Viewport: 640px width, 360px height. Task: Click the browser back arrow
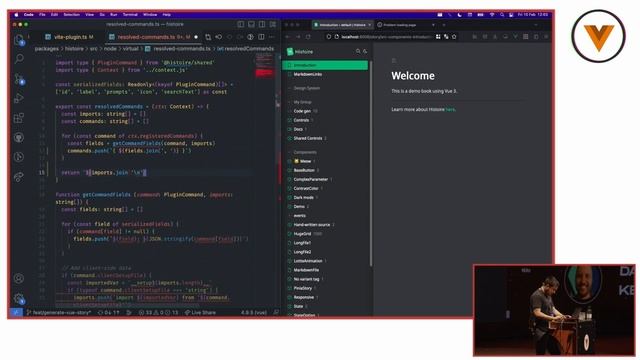pyautogui.click(x=288, y=37)
